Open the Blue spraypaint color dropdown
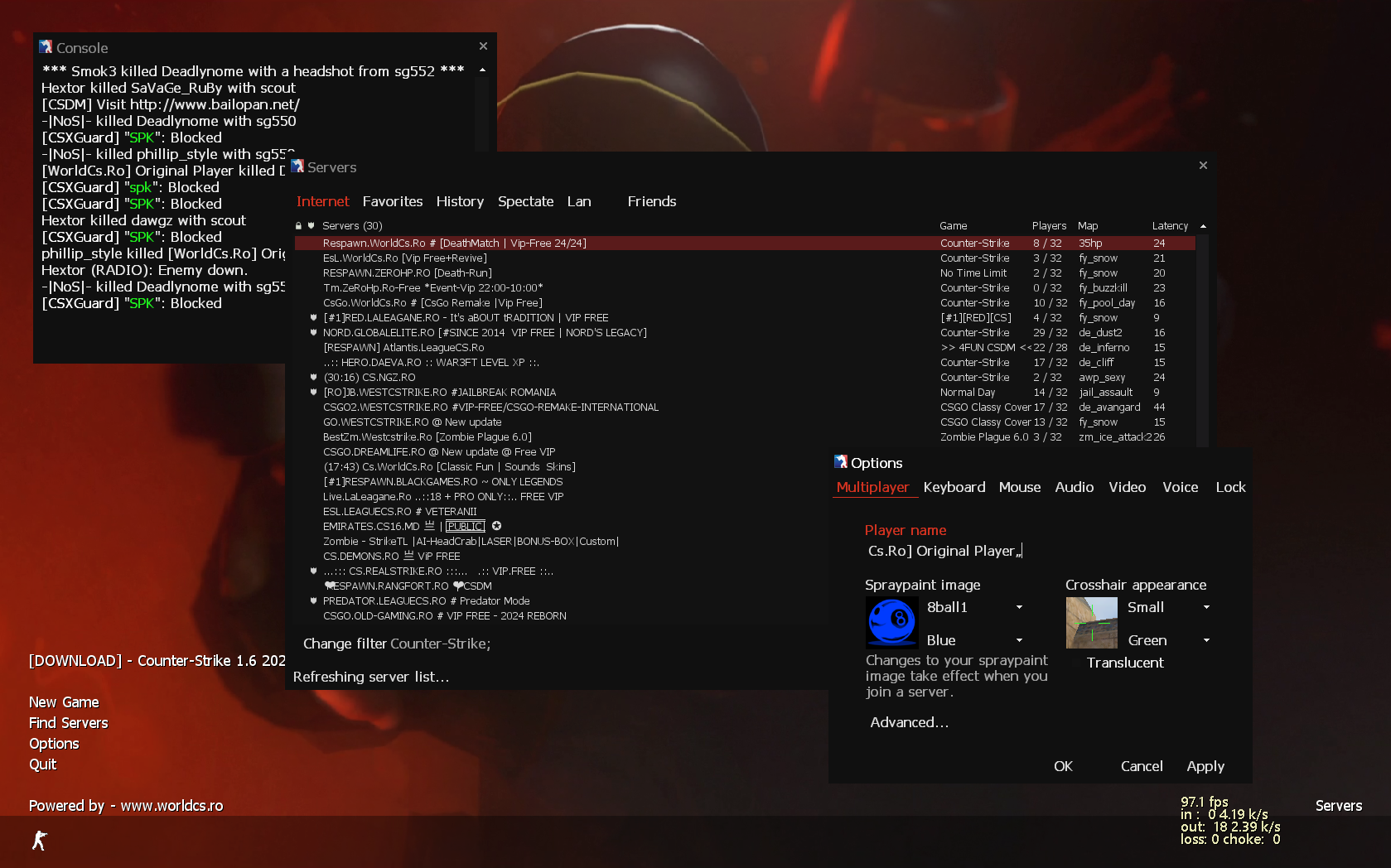 [1019, 640]
